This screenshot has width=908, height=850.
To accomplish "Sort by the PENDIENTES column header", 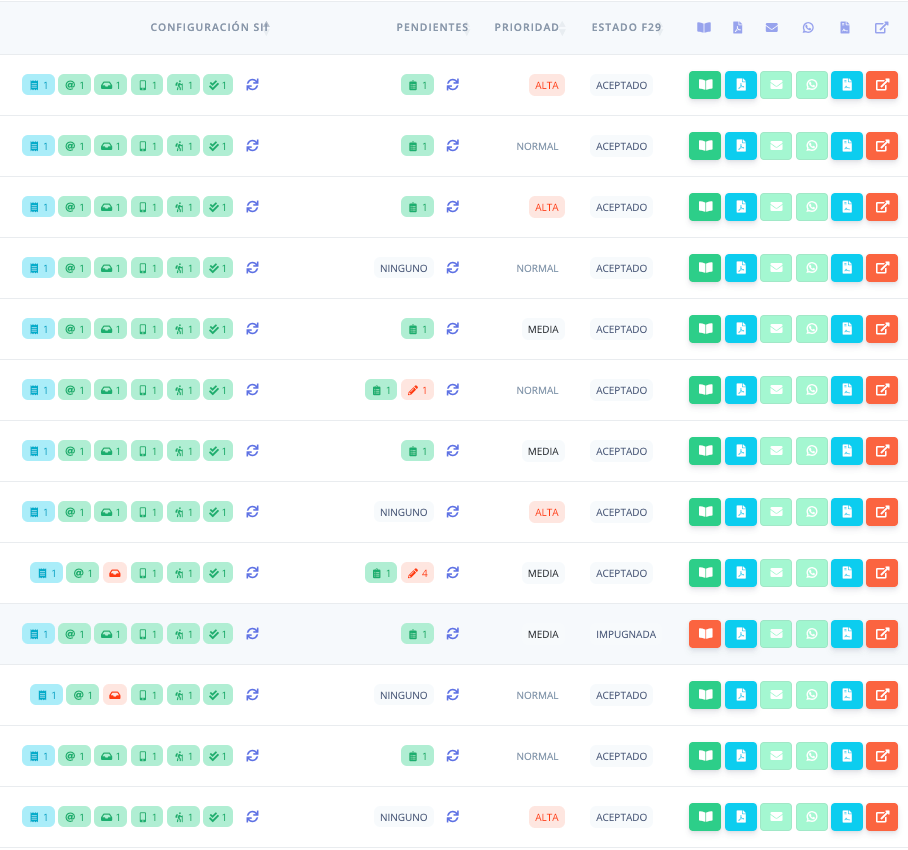I will 433,27.
